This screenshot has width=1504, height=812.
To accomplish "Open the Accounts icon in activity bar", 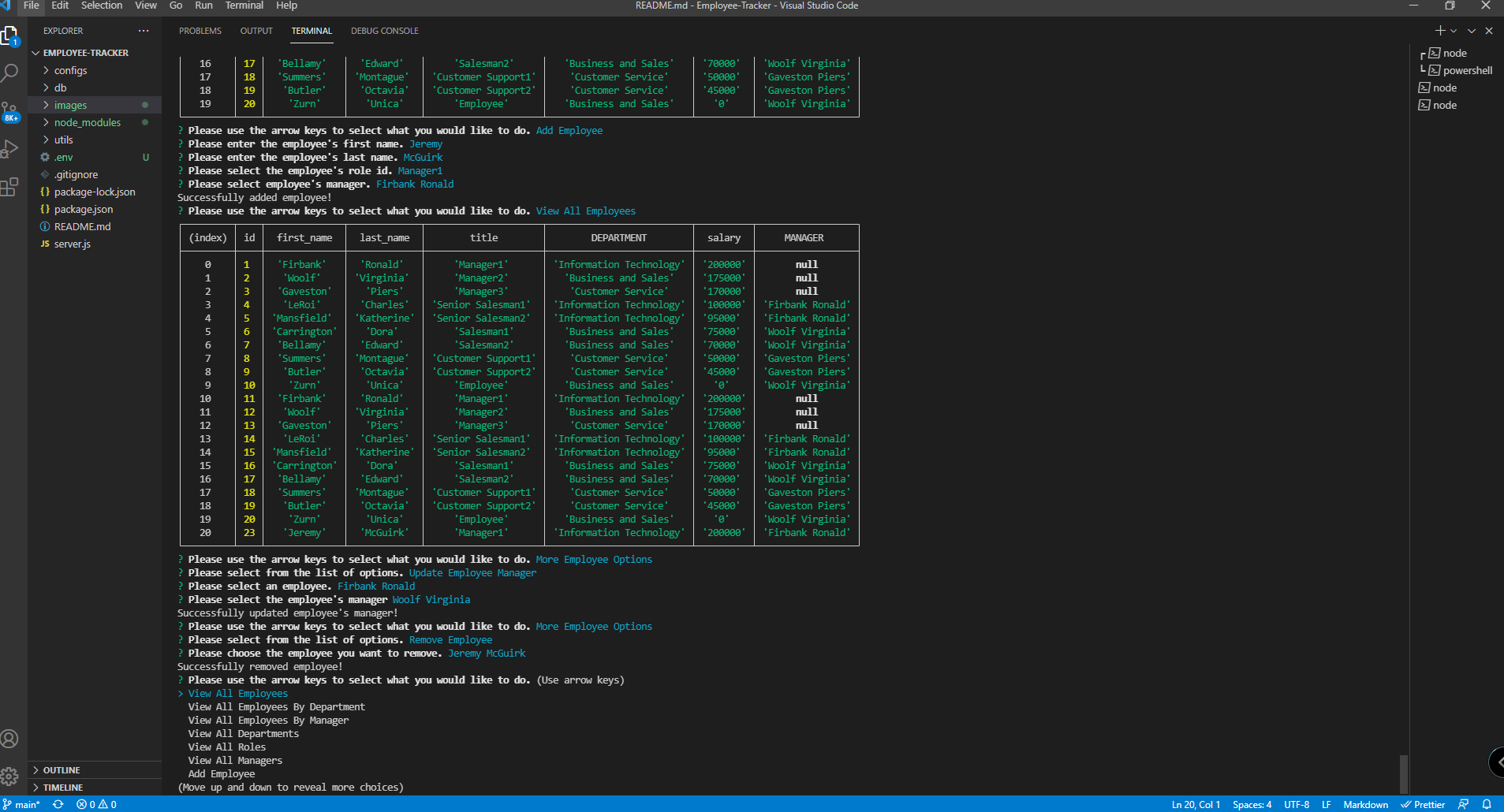I will (x=11, y=739).
